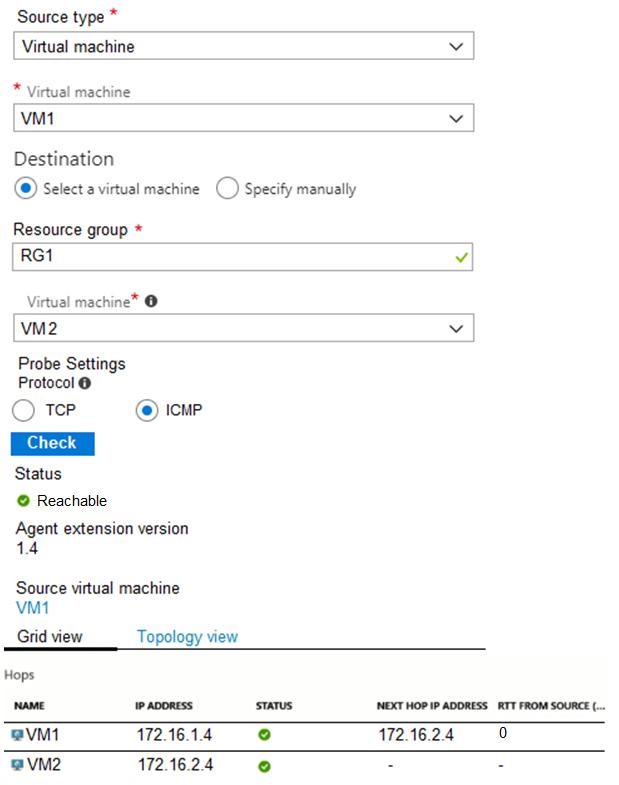The height and width of the screenshot is (785, 619).
Task: Click the info icon next to Protocol
Action: (85, 382)
